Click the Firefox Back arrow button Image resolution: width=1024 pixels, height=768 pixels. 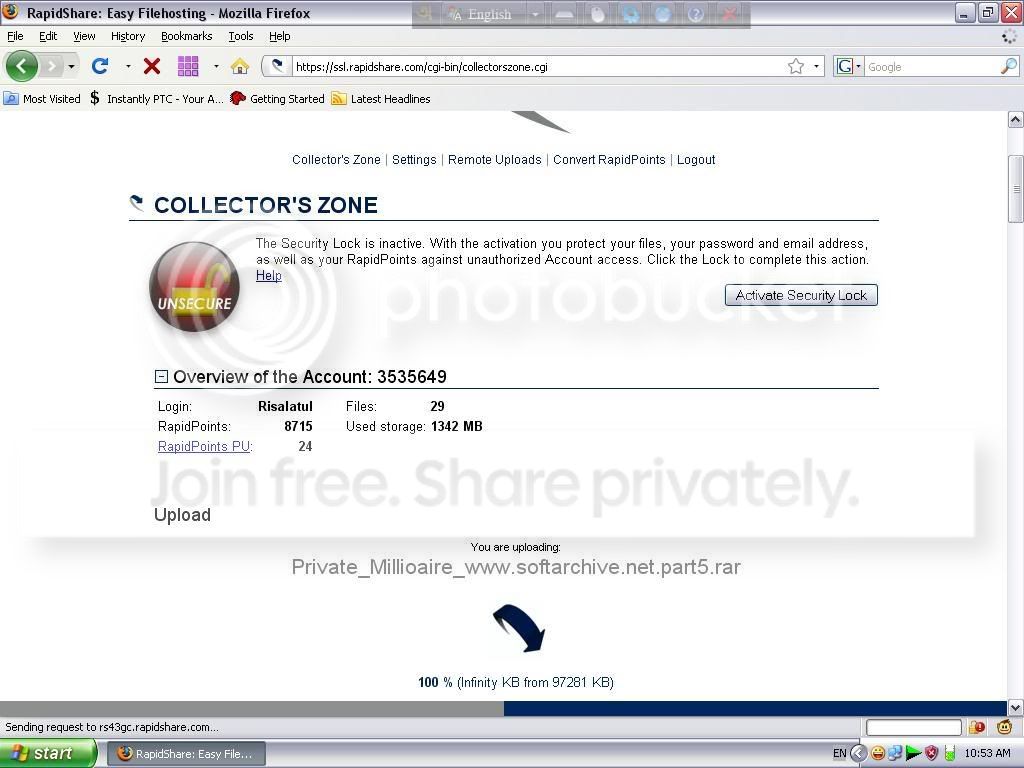(21, 66)
